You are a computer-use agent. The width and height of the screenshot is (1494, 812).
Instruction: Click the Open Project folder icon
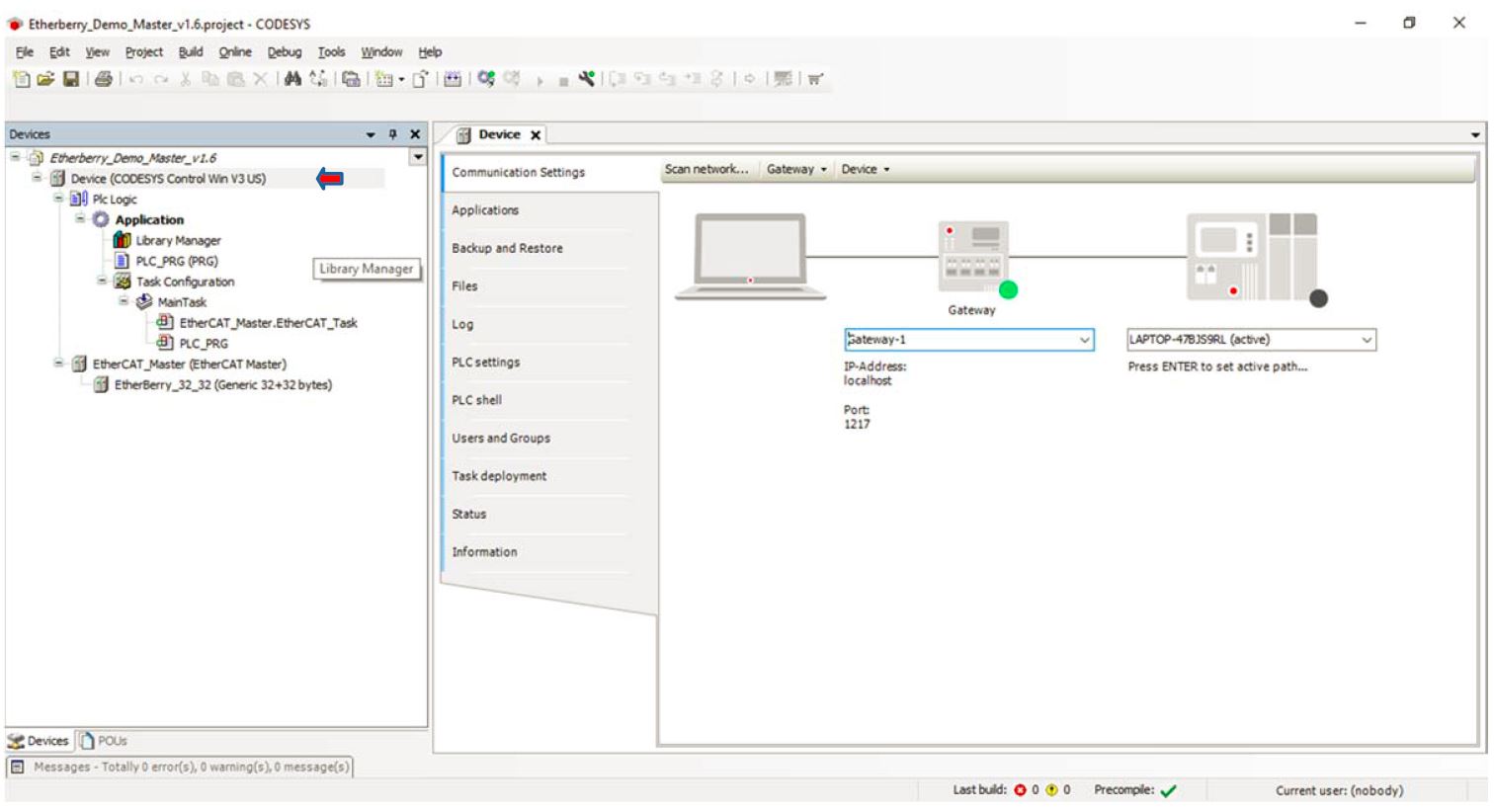[45, 79]
